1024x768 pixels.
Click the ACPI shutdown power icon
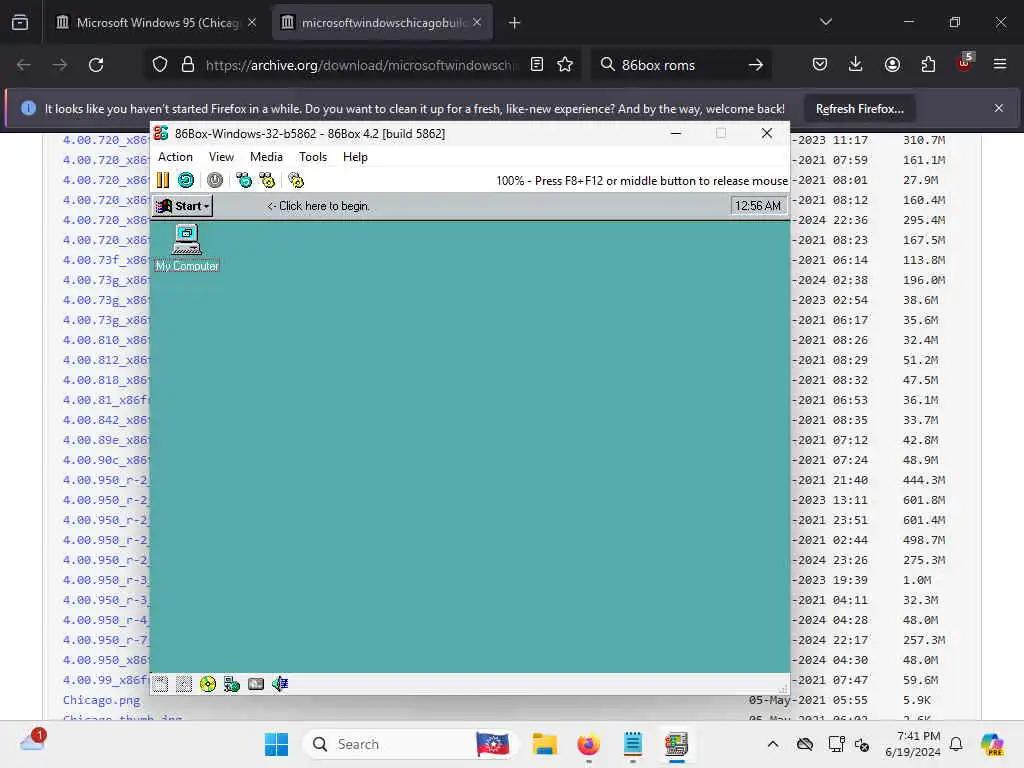click(215, 180)
